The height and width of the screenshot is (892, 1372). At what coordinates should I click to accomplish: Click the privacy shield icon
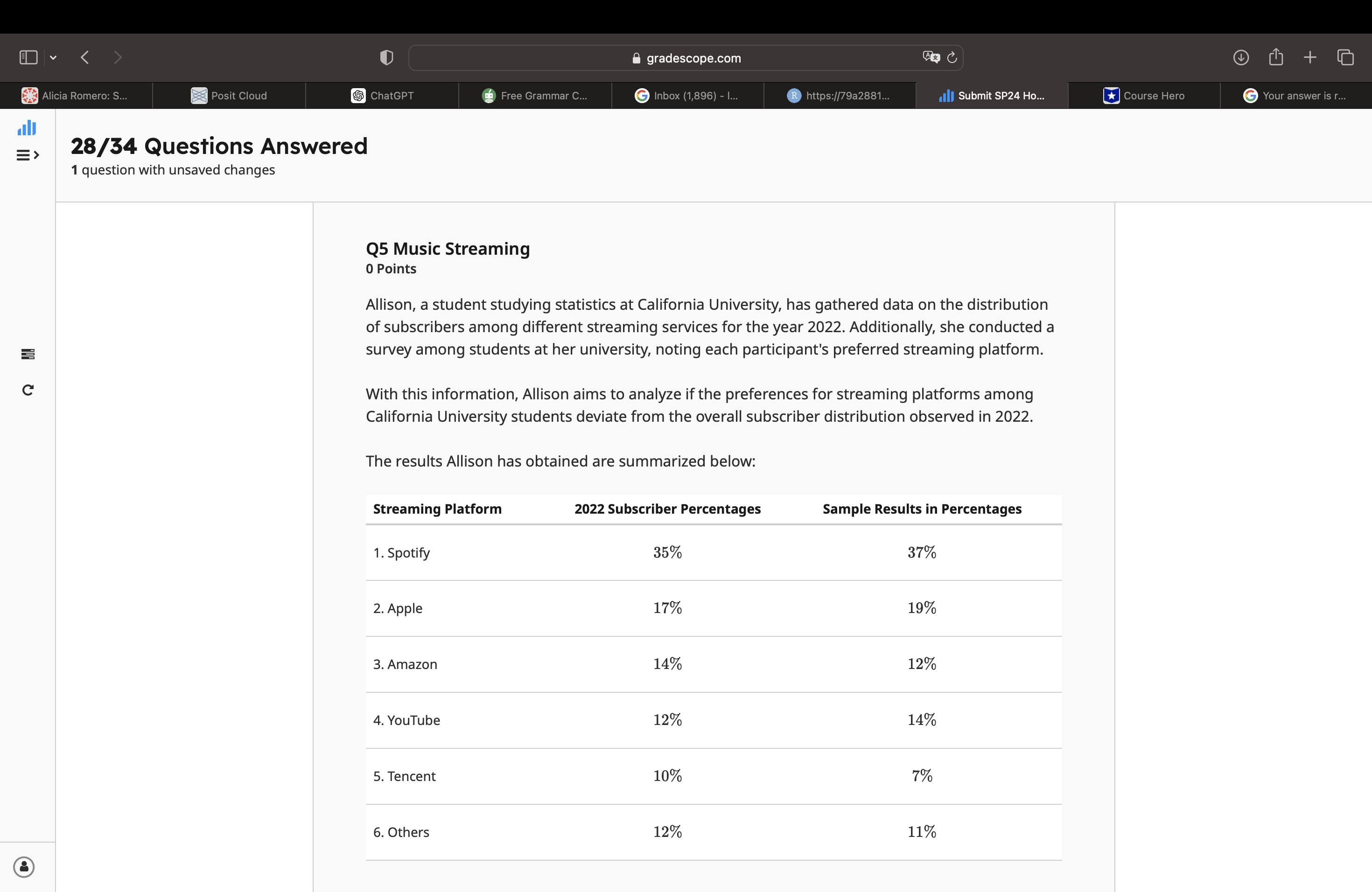point(386,58)
